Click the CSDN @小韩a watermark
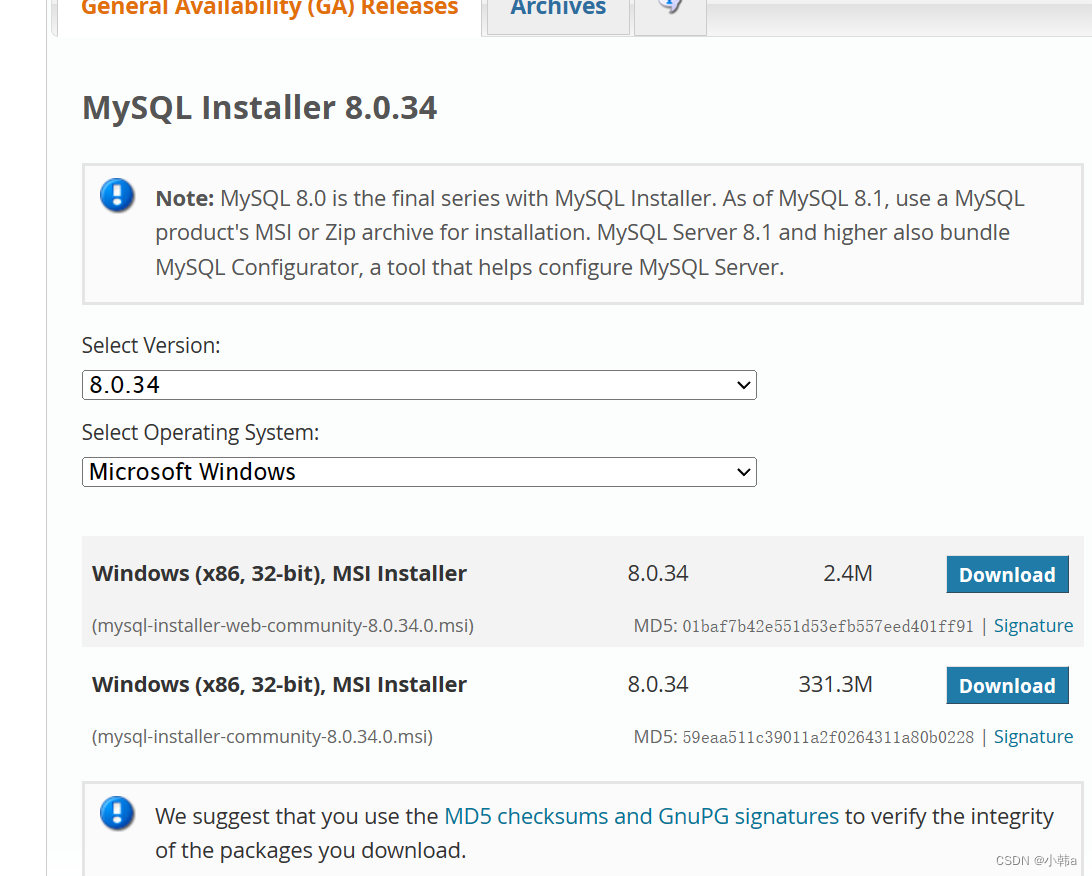Screen dimensions: 1092x876 [1036, 860]
